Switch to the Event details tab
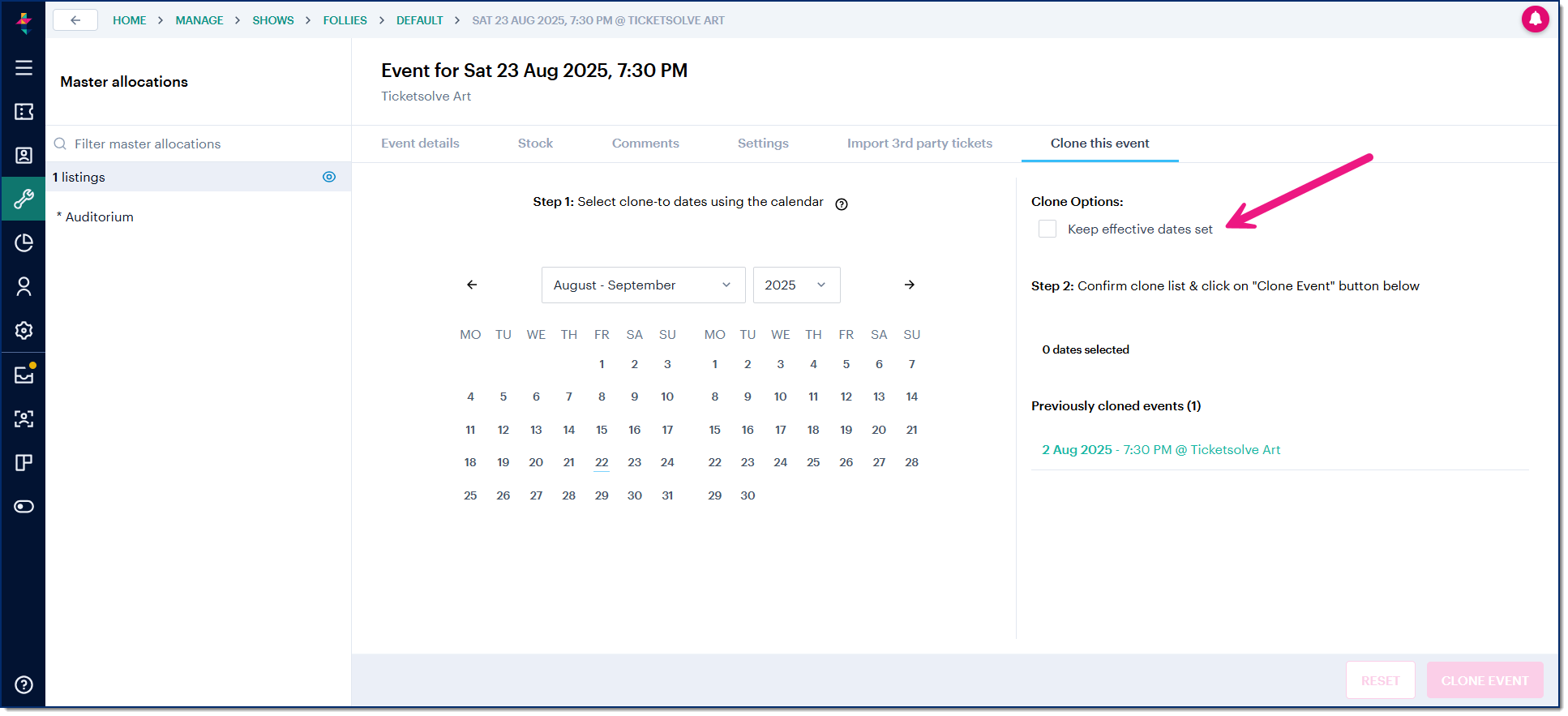Screen dimensions: 1568x716 click(420, 144)
